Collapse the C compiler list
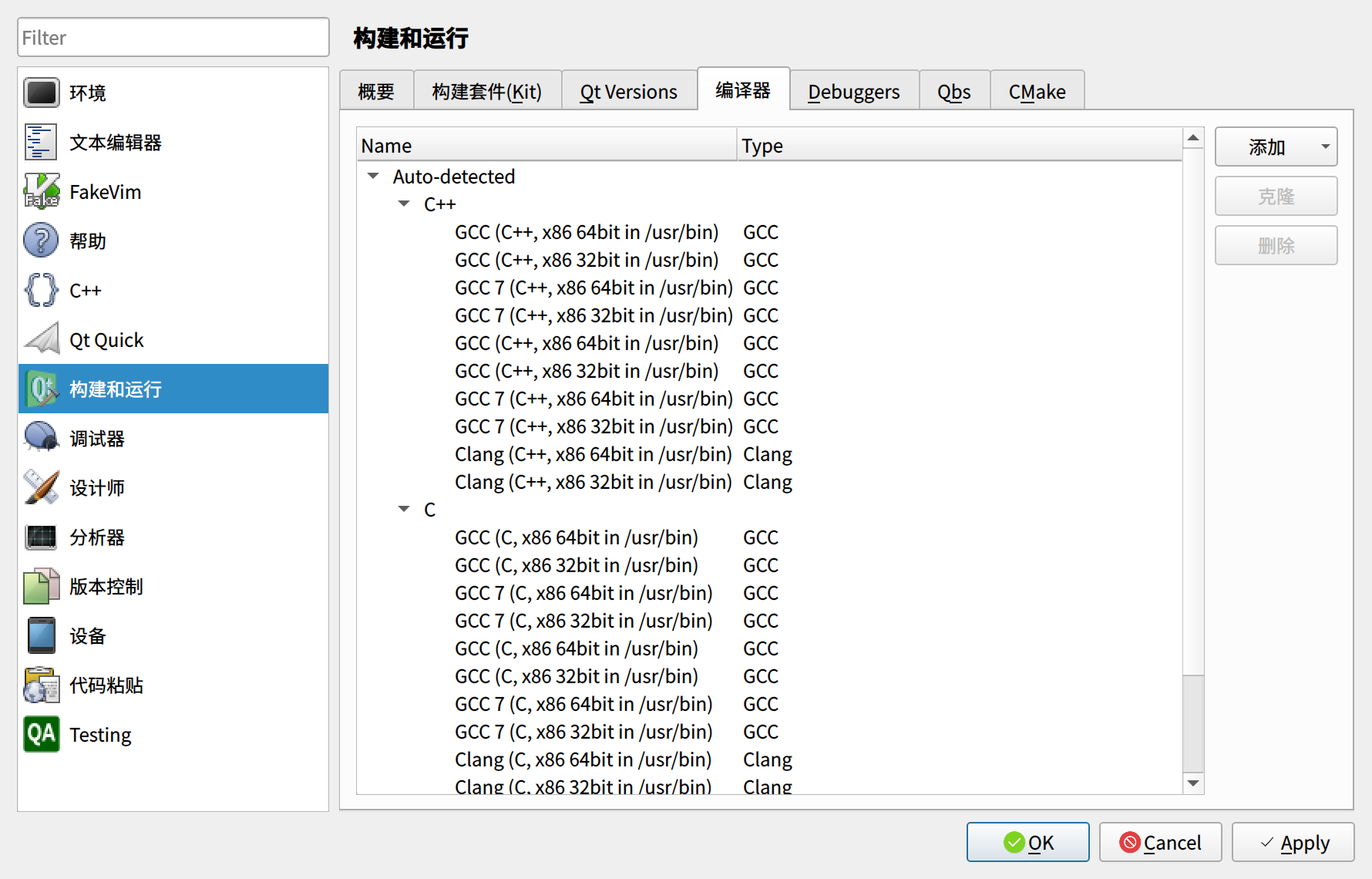This screenshot has height=879, width=1372. tap(403, 509)
